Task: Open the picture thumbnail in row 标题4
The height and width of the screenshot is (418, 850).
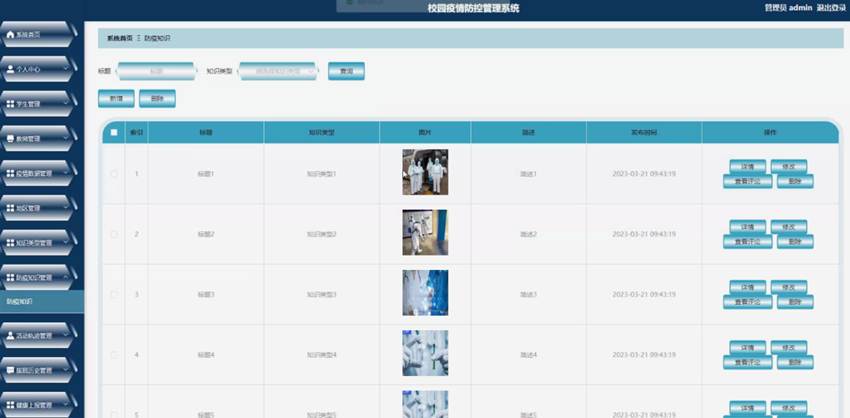Action: (x=425, y=353)
